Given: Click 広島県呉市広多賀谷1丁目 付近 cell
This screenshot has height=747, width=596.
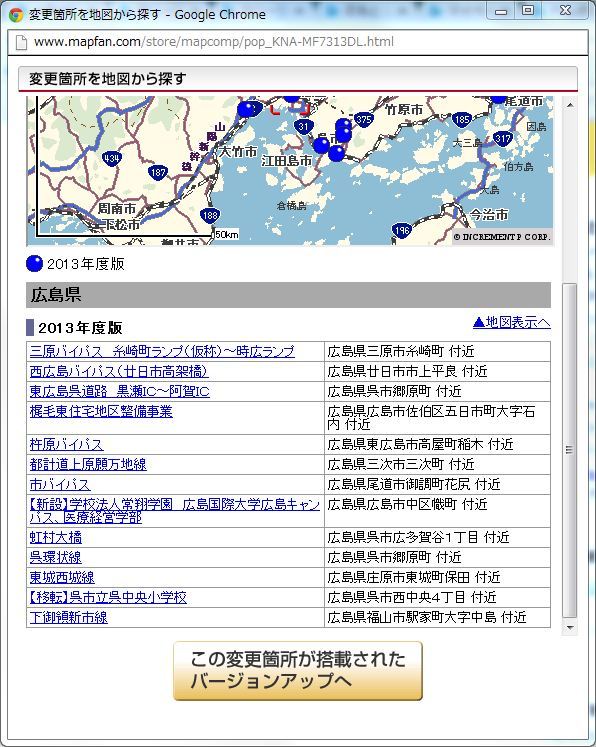Looking at the screenshot, I should [437, 537].
